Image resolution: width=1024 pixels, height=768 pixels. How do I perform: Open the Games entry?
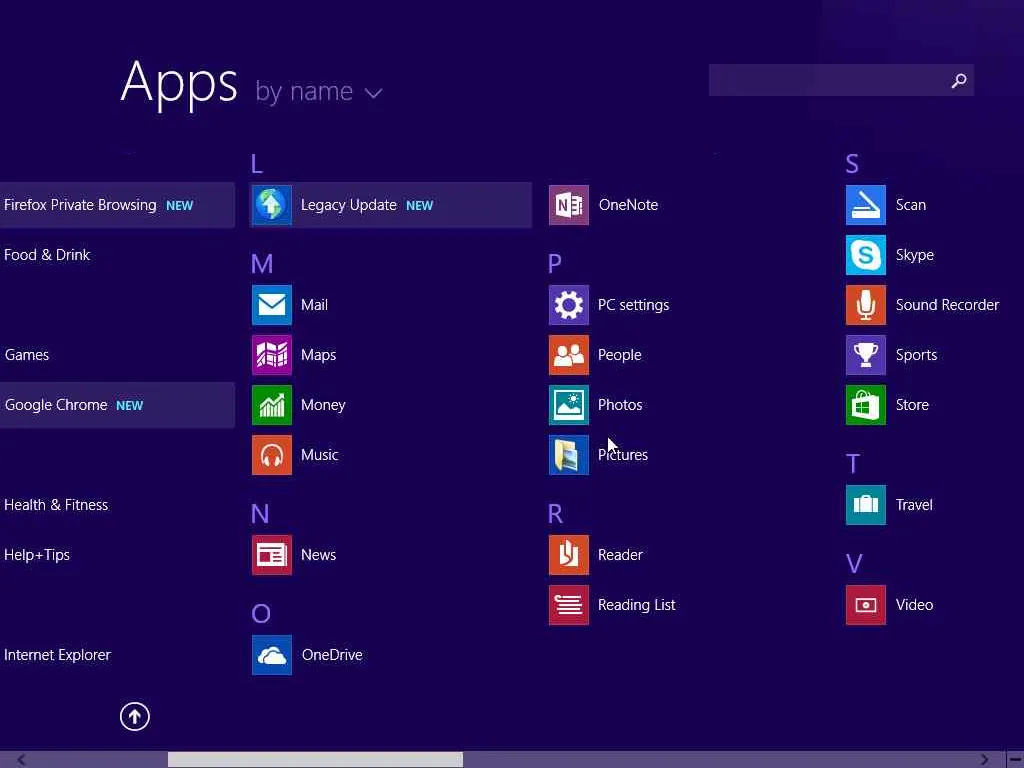click(27, 355)
